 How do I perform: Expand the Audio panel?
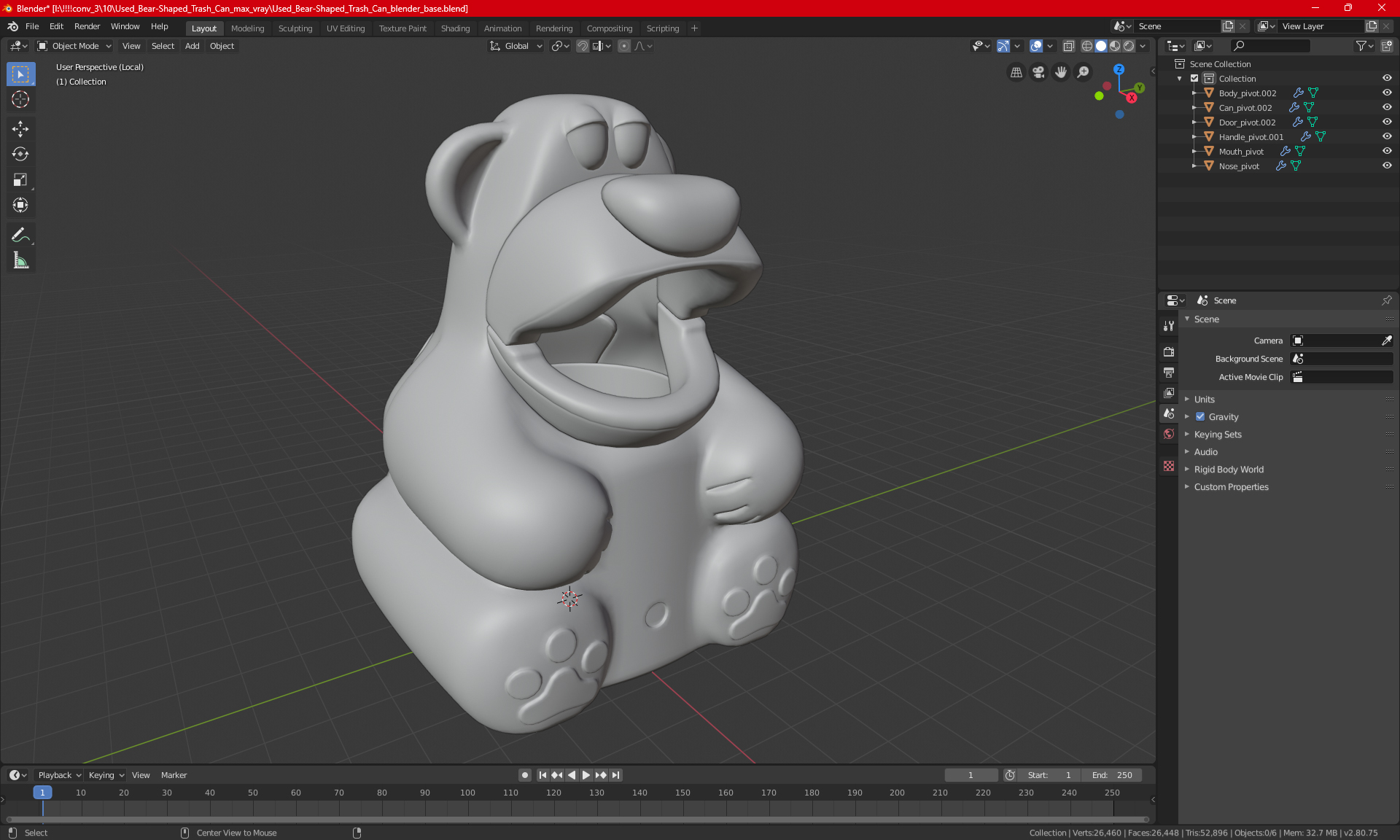tap(1206, 452)
